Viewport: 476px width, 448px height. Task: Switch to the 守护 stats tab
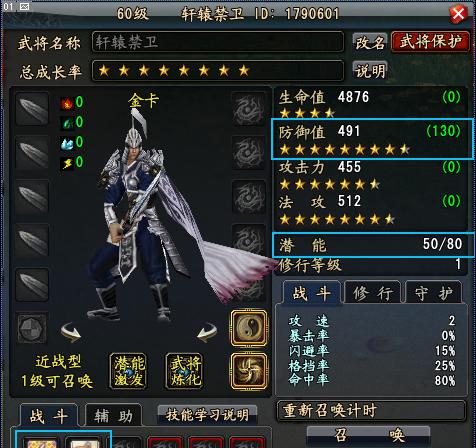tap(433, 293)
